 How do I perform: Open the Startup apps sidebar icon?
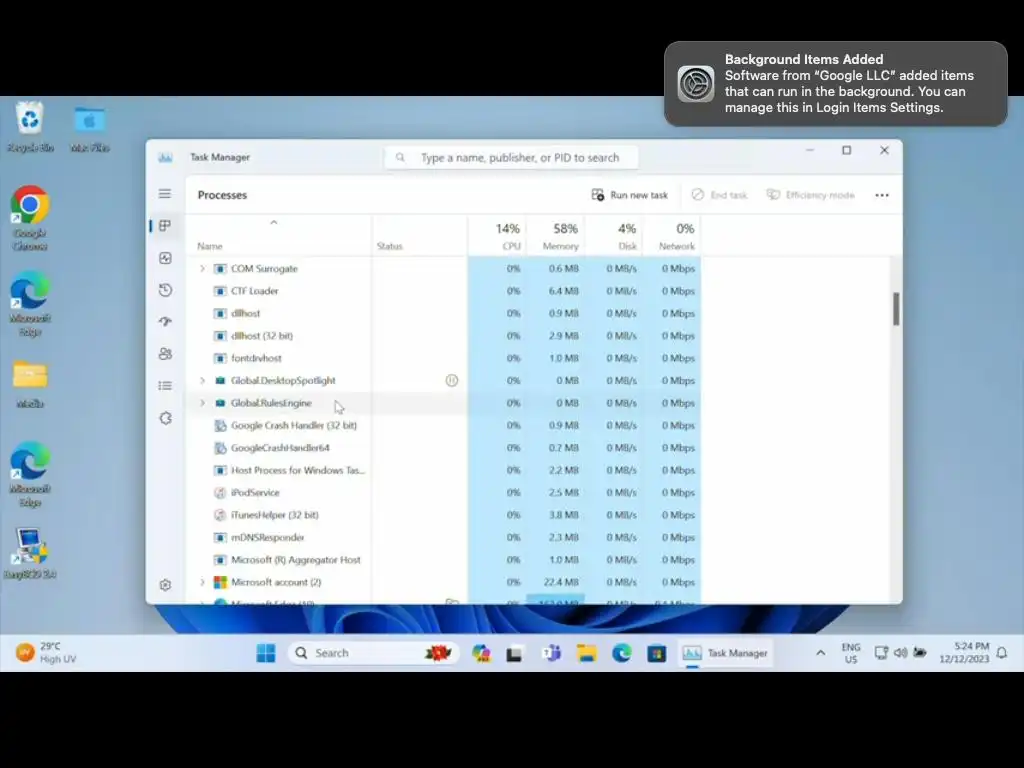[x=165, y=321]
